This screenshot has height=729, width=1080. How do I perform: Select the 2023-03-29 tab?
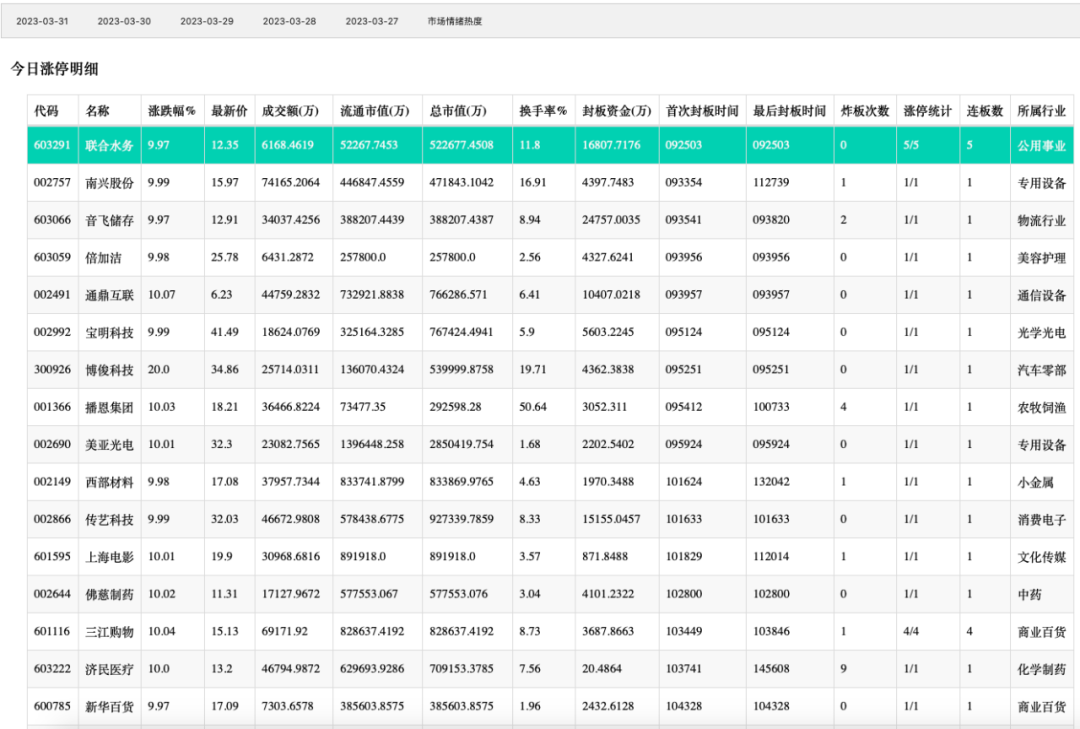point(207,21)
